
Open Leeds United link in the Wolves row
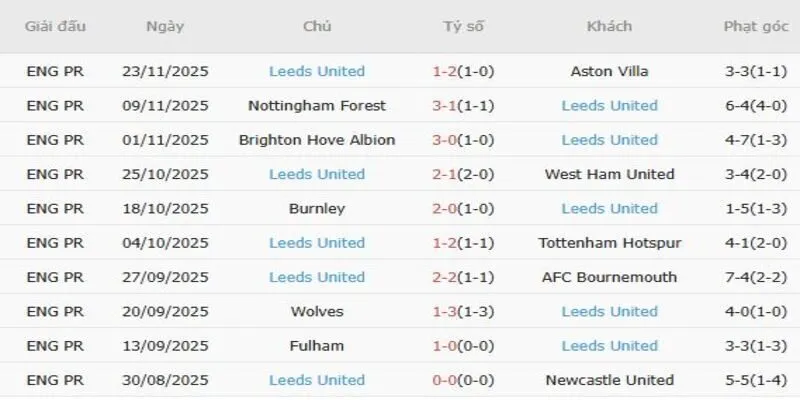(x=609, y=311)
